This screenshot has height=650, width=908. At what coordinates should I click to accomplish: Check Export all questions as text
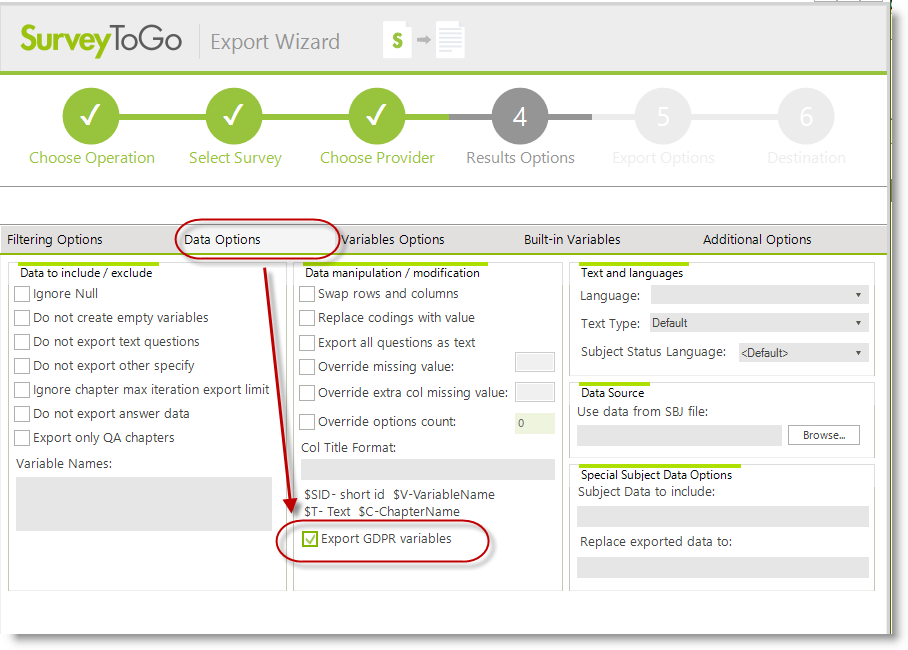click(307, 342)
